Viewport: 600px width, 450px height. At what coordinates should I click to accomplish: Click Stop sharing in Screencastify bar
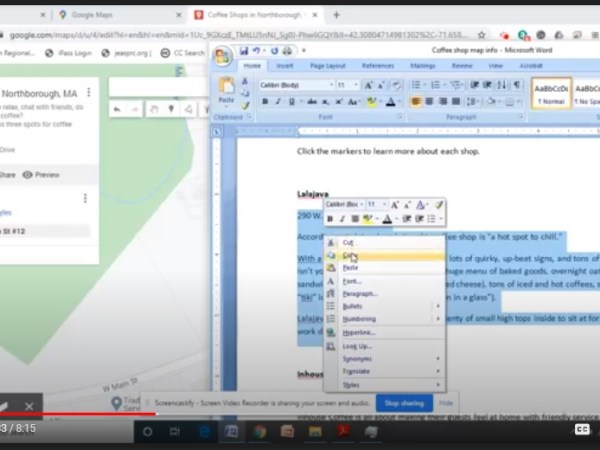[x=404, y=403]
